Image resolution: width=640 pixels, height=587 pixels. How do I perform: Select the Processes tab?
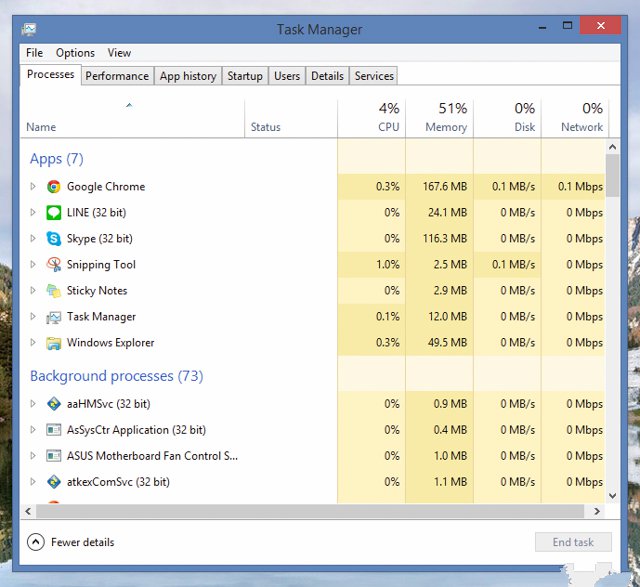(51, 74)
